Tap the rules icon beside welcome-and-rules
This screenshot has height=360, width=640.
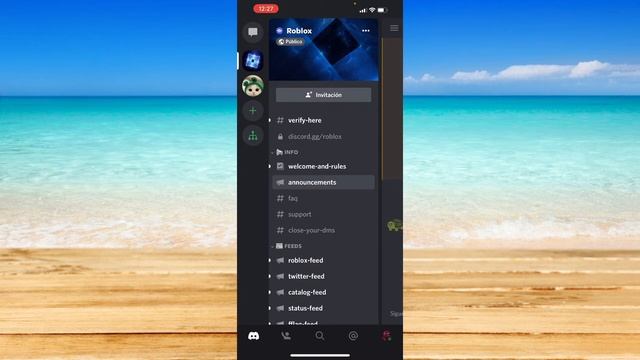(x=280, y=166)
